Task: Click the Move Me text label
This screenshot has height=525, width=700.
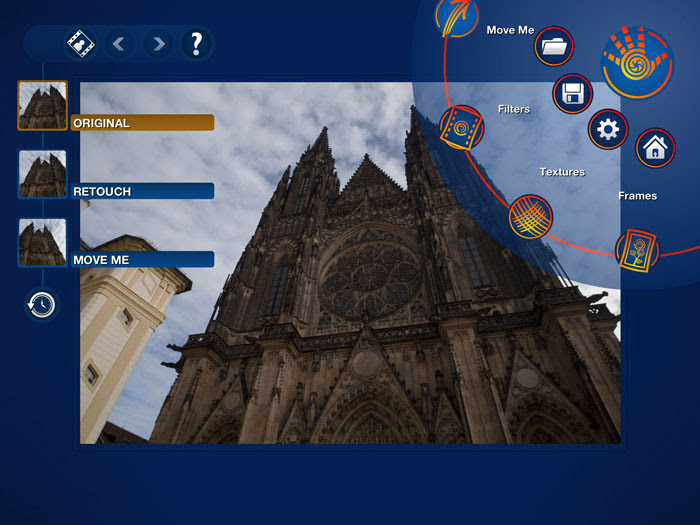Action: point(510,30)
